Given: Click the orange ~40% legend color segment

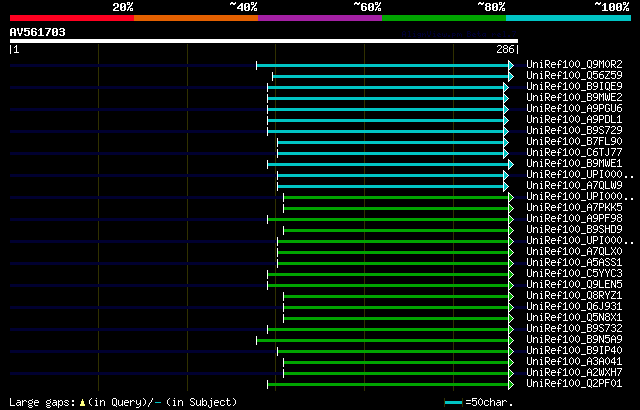Looking at the screenshot, I should 196,18.
